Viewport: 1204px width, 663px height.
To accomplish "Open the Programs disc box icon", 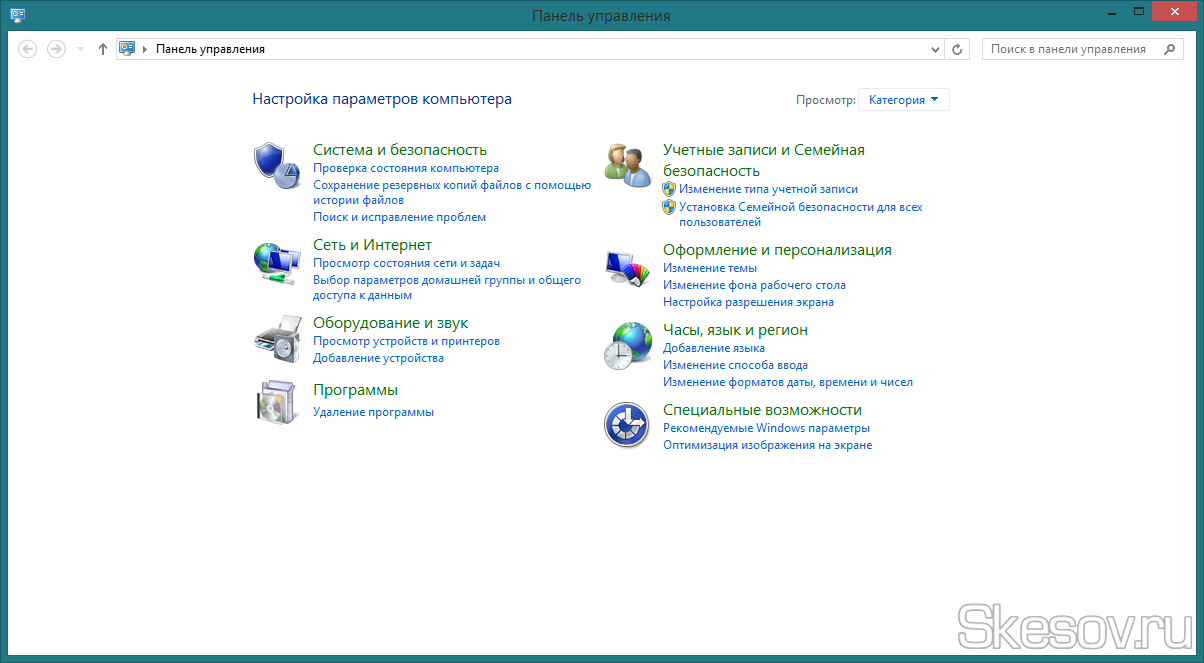I will click(277, 402).
